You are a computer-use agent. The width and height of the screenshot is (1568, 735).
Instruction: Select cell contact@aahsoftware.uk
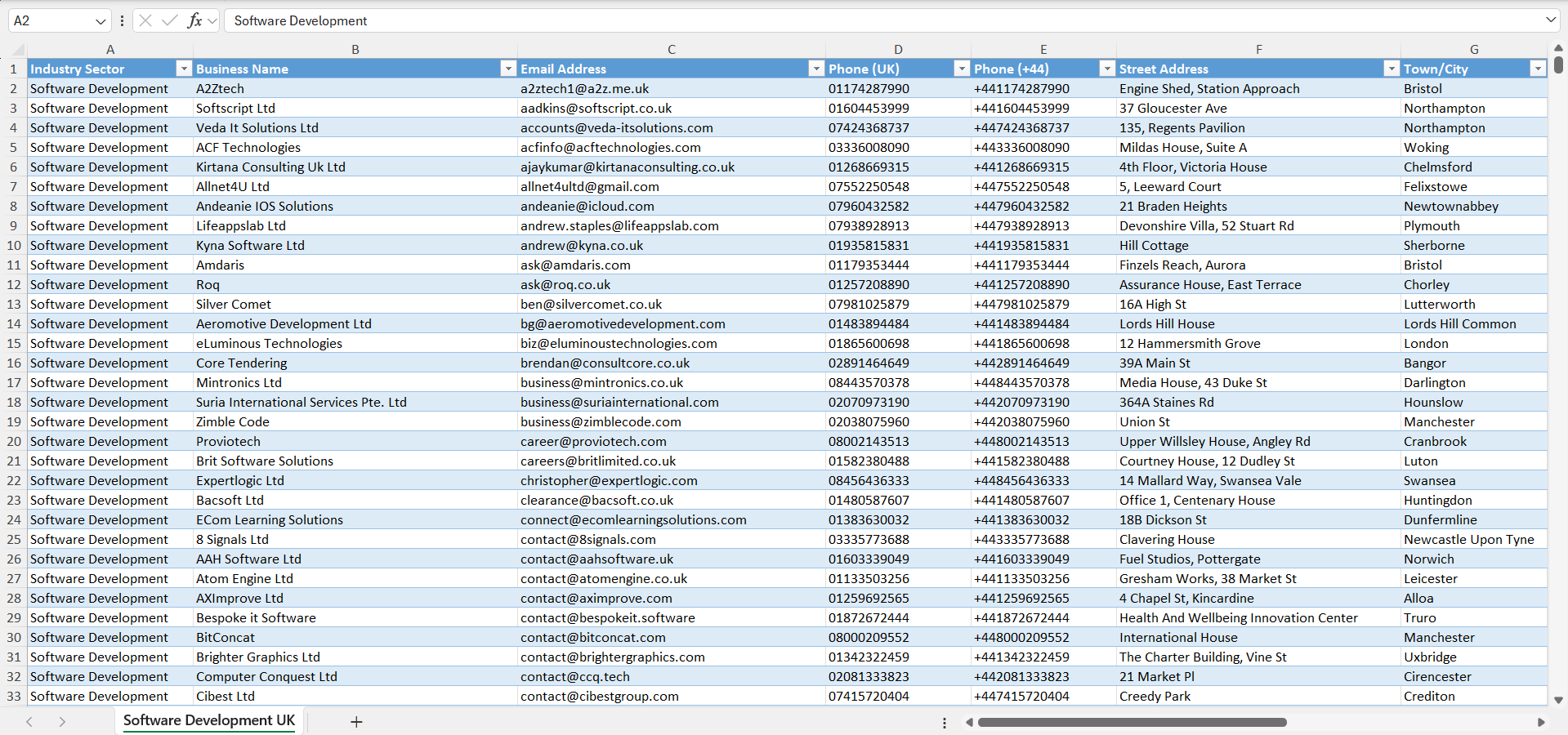671,559
